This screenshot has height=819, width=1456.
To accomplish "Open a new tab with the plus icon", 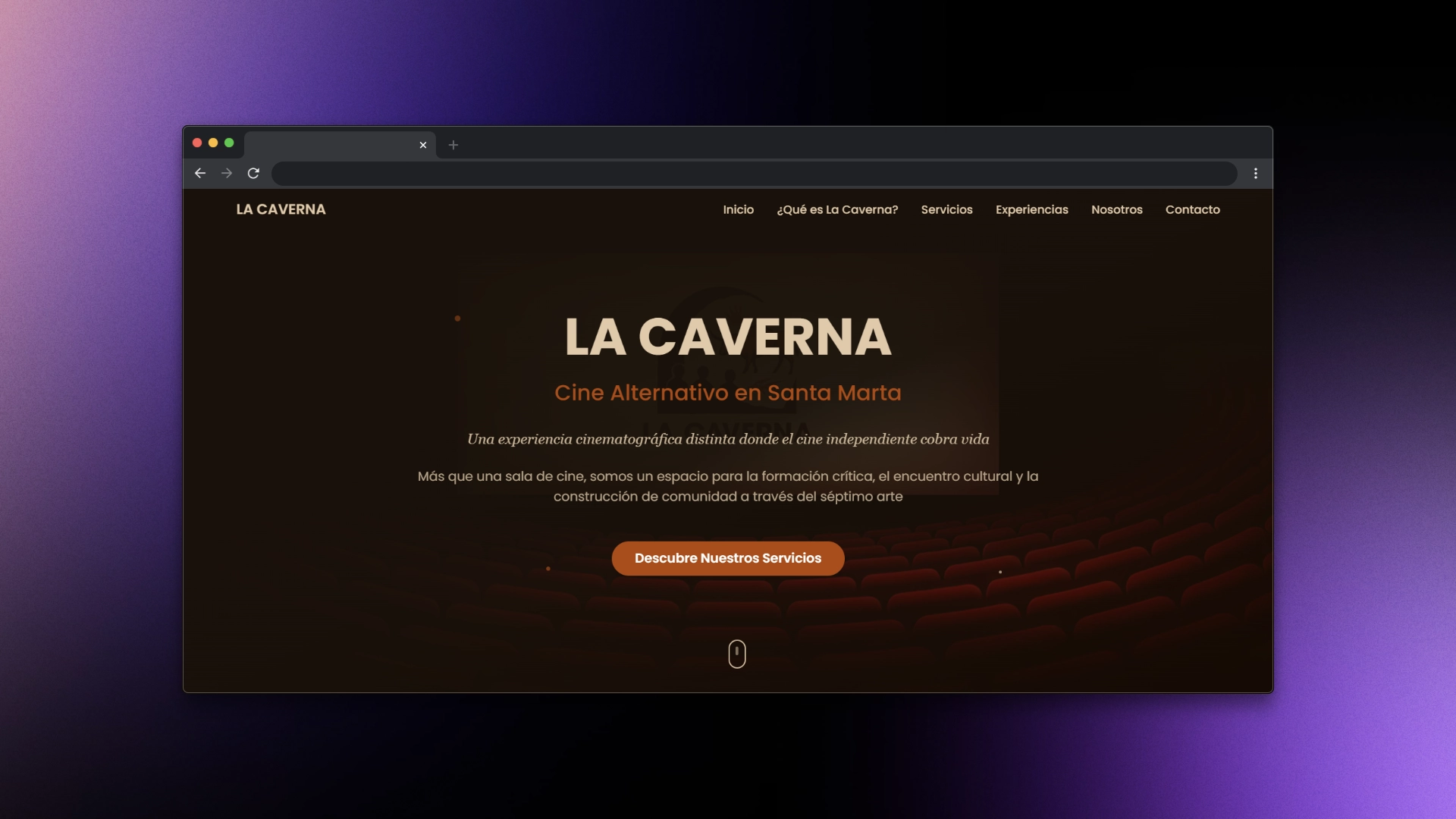I will coord(453,145).
